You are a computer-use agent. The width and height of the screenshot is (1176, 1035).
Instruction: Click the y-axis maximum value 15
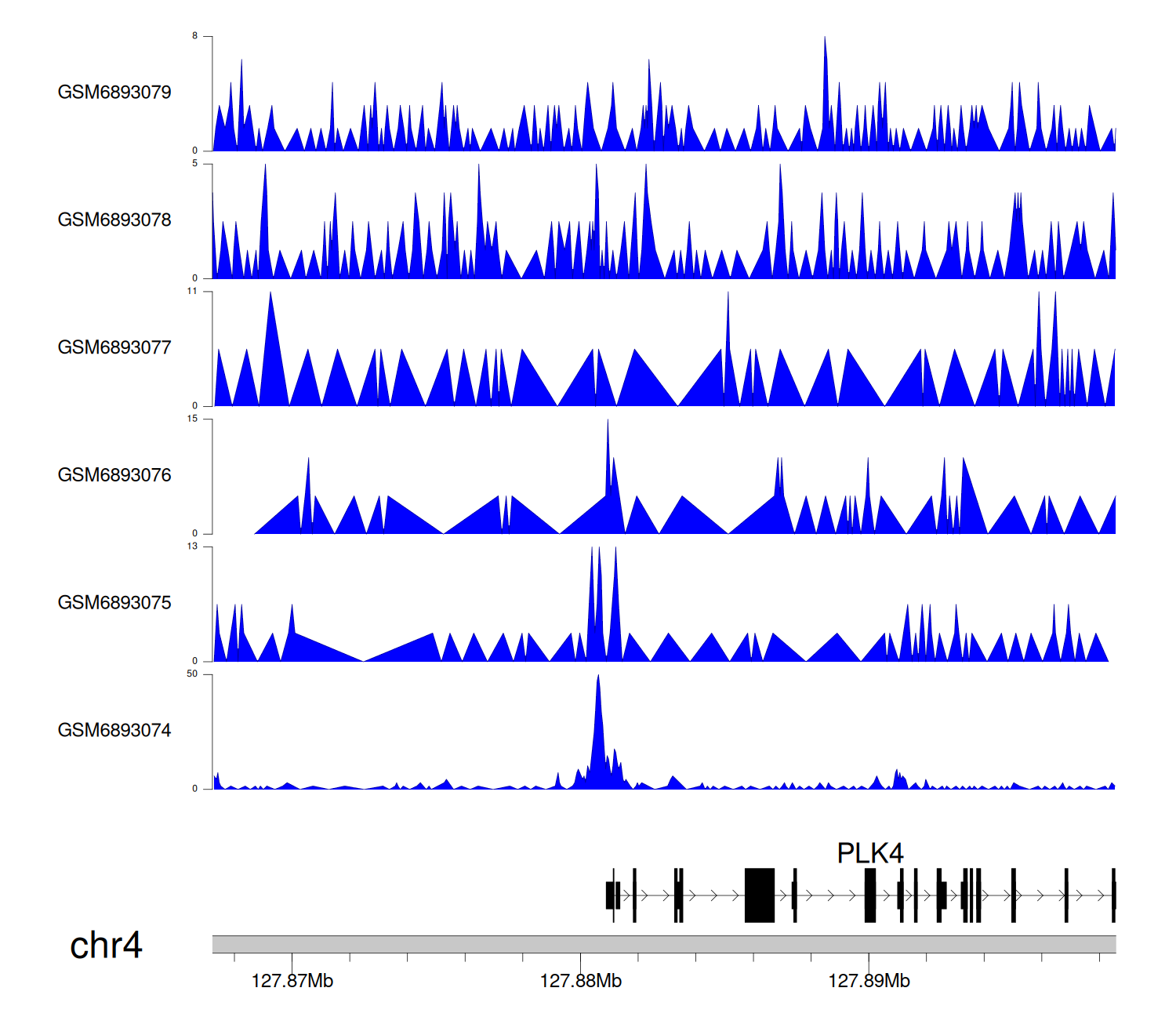[192, 419]
